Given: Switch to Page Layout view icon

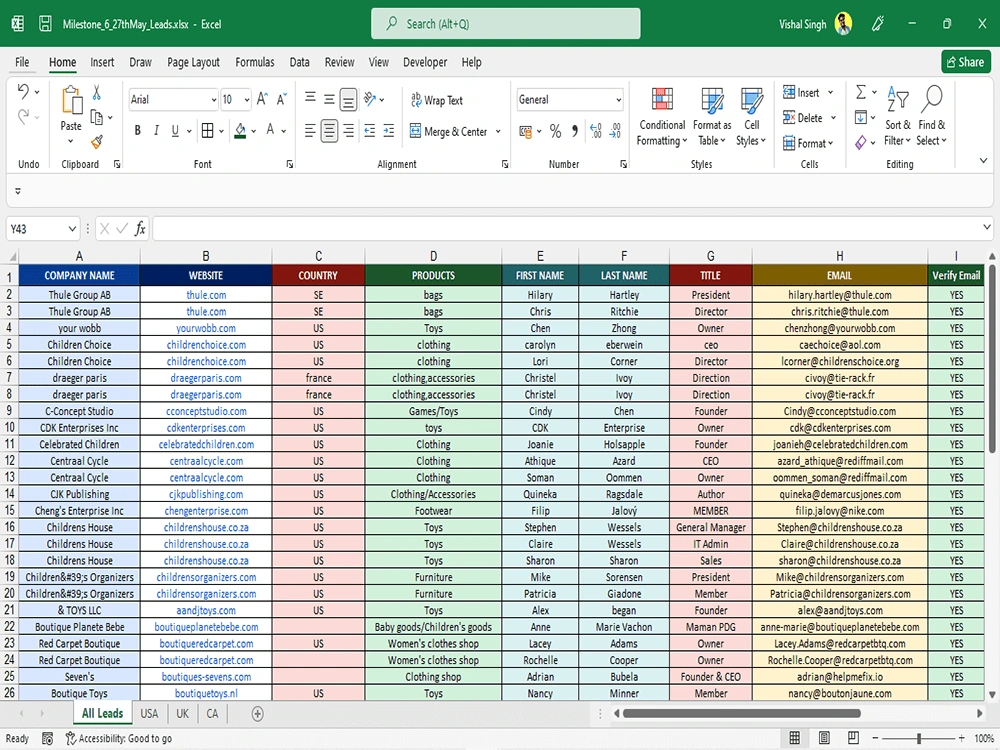Looking at the screenshot, I should (x=824, y=738).
